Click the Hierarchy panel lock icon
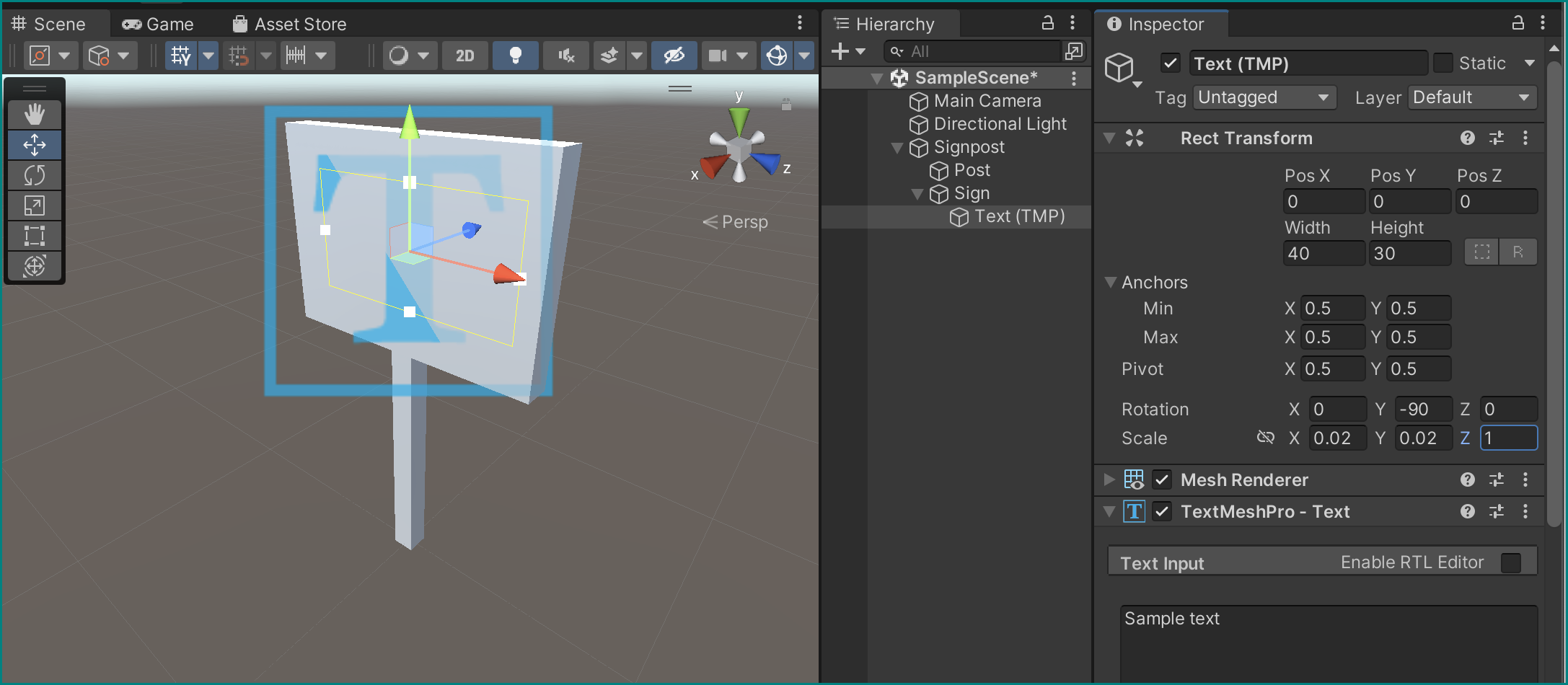1568x685 pixels. (x=1048, y=23)
